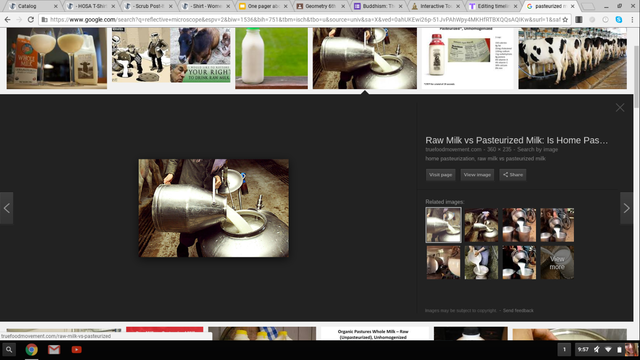
Task: Click the View image button
Action: click(477, 175)
